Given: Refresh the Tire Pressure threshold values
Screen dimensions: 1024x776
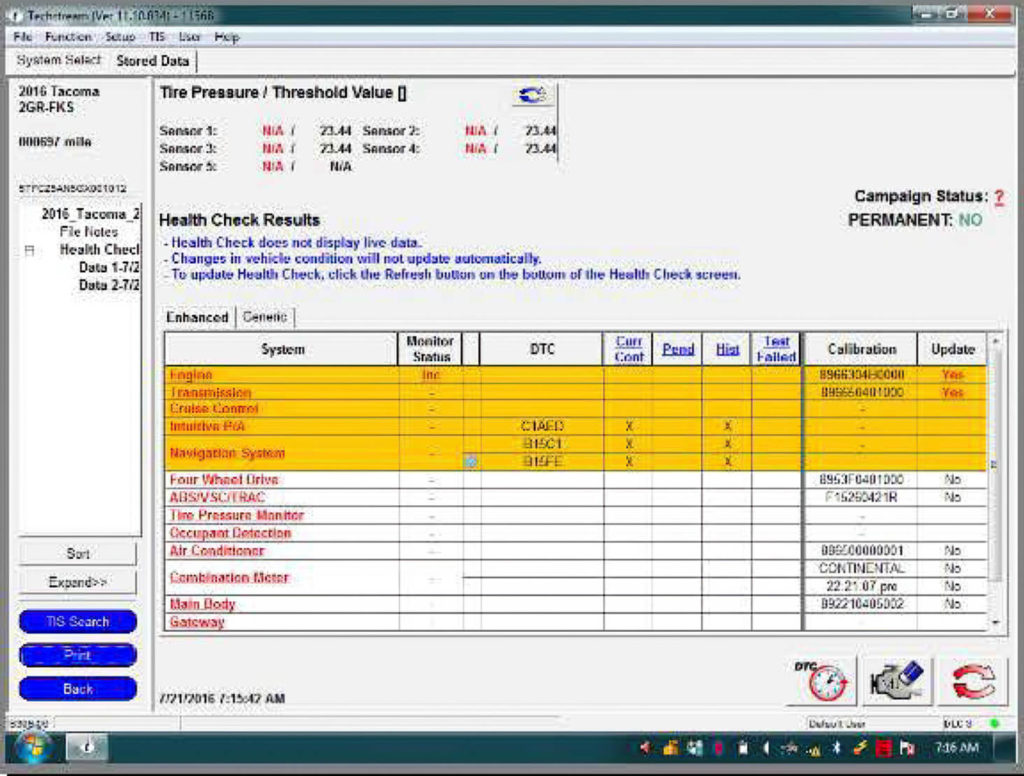Looking at the screenshot, I should click(532, 95).
